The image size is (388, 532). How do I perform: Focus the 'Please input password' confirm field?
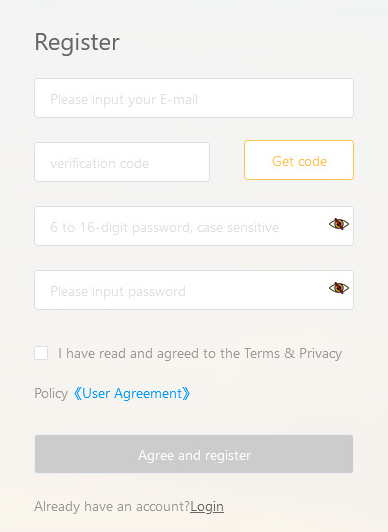[194, 290]
